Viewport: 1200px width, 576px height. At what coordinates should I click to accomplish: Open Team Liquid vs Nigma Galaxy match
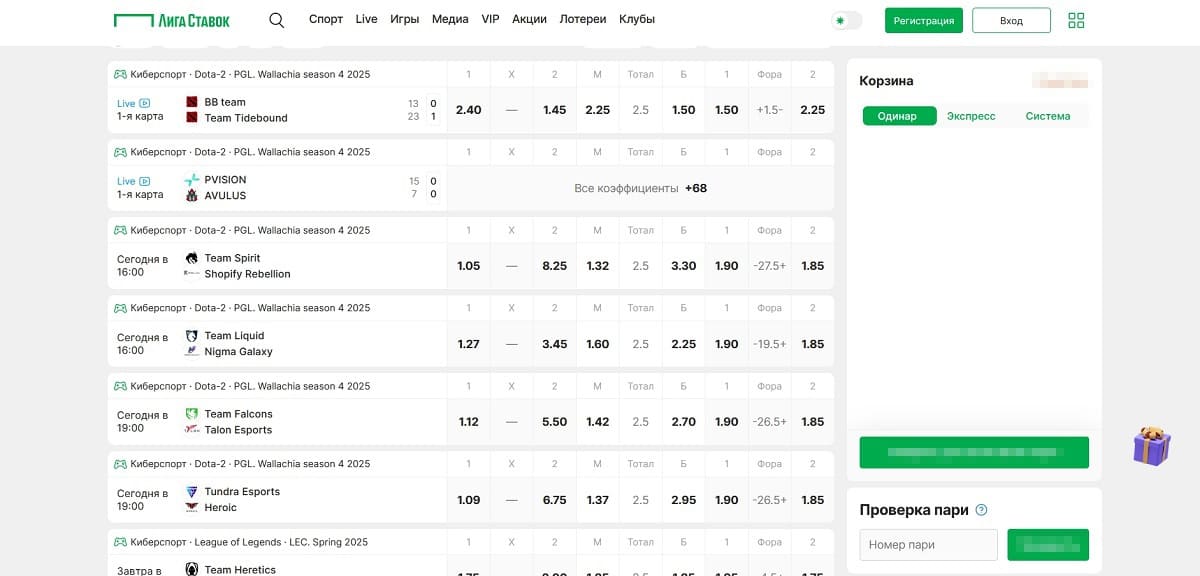point(277,344)
